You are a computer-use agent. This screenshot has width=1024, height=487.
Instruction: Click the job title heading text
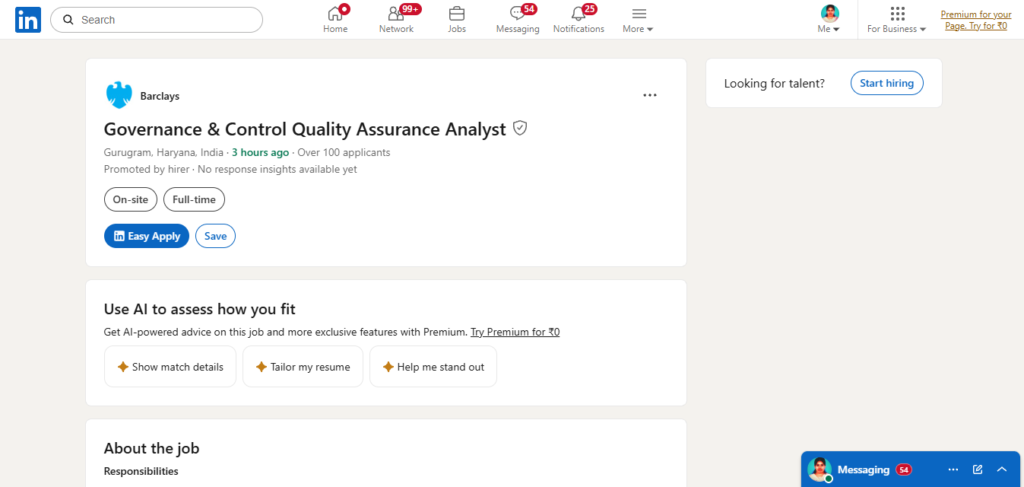coord(305,129)
